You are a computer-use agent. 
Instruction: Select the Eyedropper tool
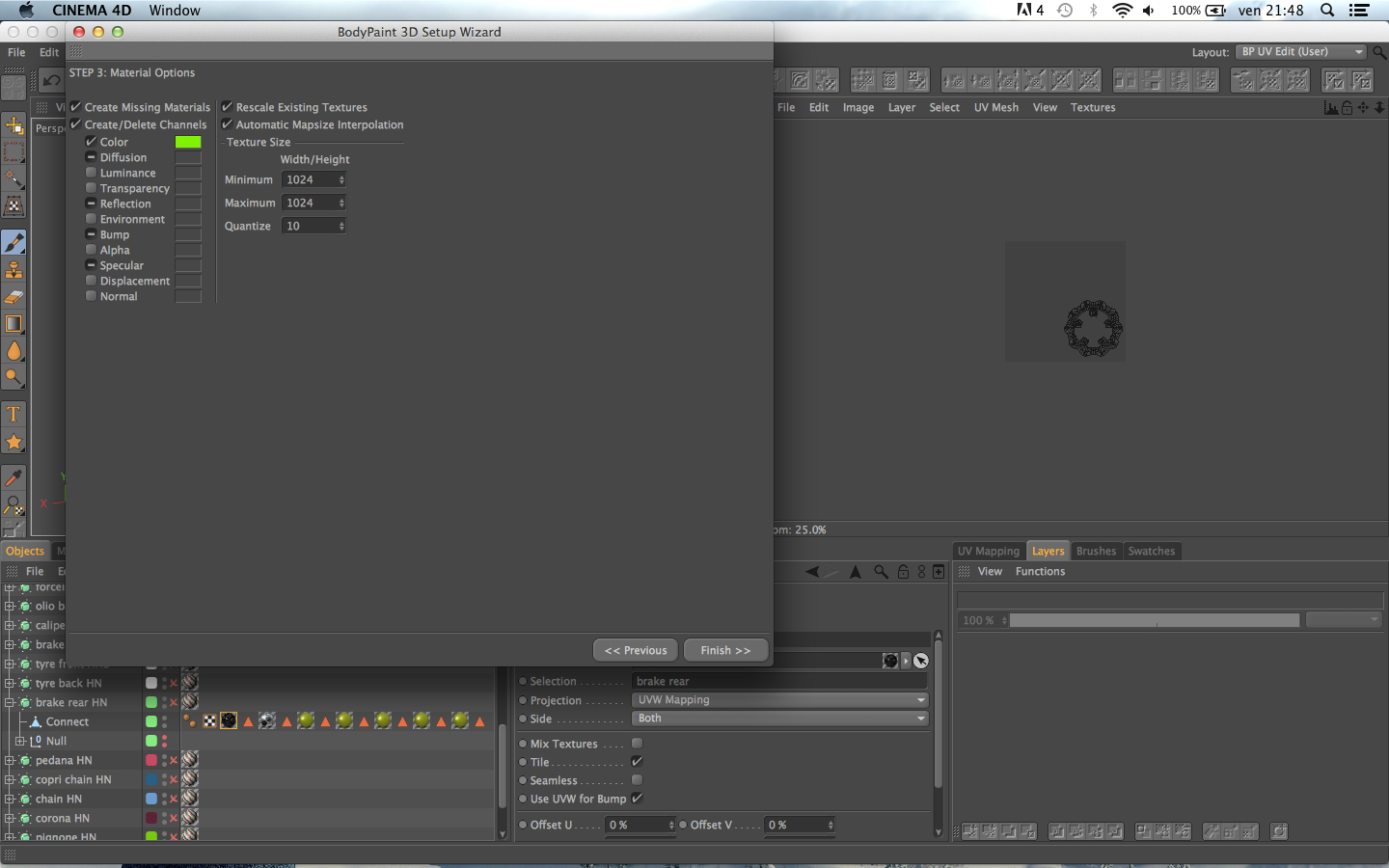14,478
